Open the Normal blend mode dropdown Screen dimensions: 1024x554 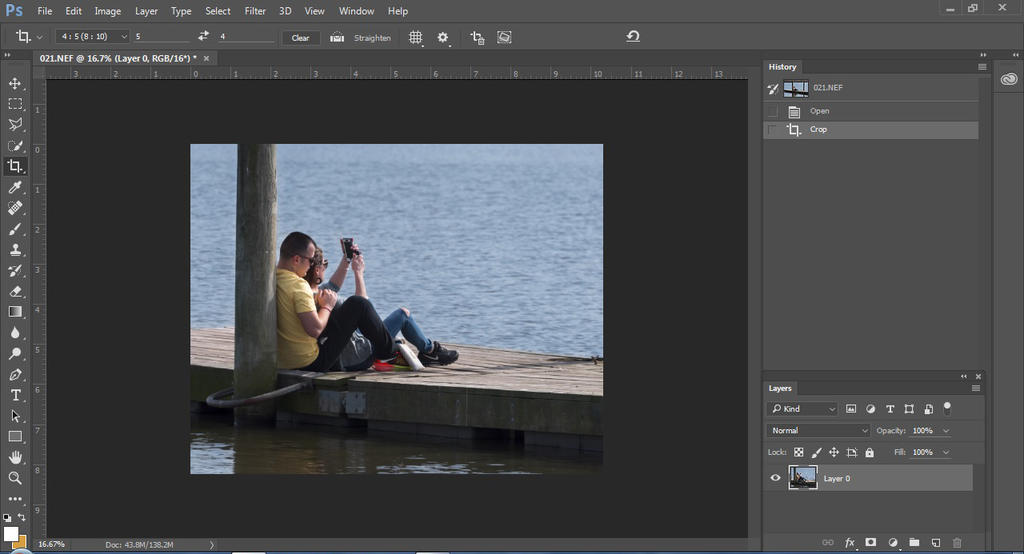point(818,430)
